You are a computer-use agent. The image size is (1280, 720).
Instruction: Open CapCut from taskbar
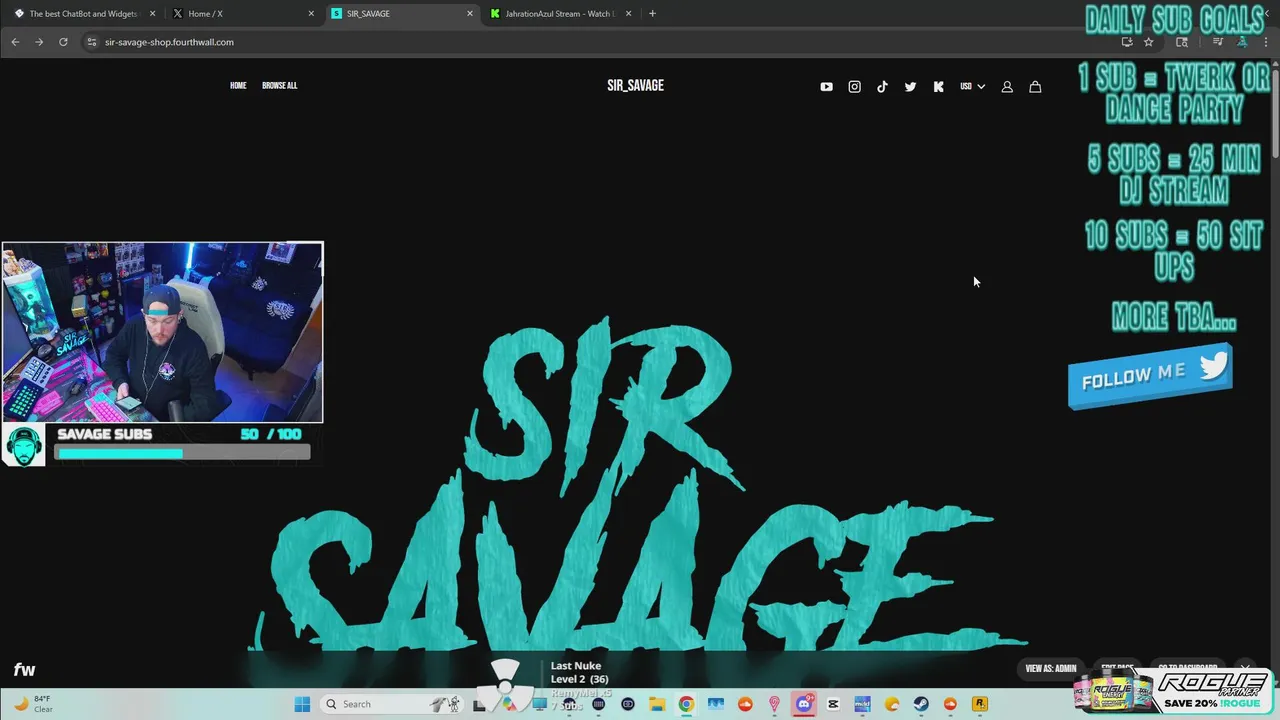(x=833, y=704)
